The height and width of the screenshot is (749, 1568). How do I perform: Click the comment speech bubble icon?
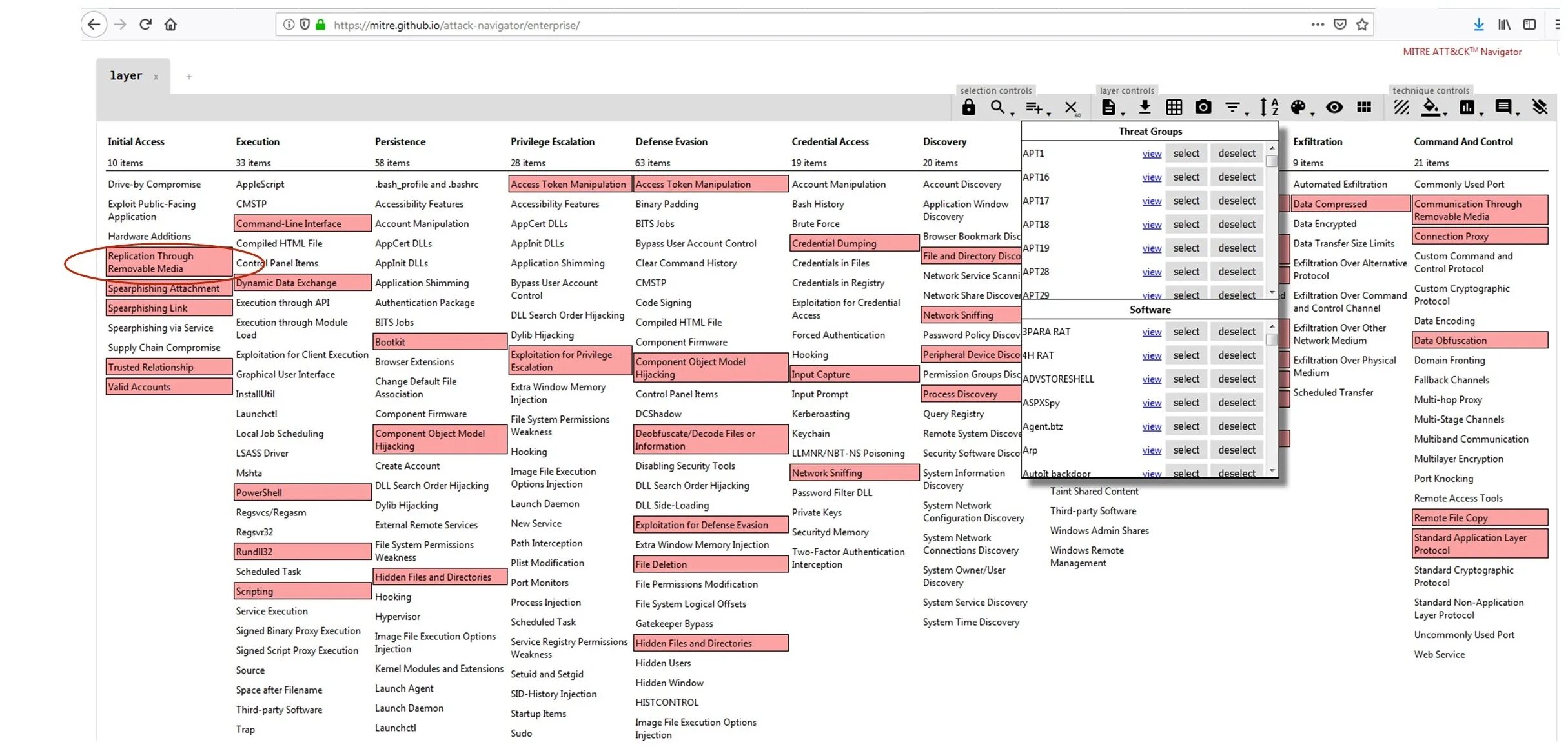[1503, 107]
